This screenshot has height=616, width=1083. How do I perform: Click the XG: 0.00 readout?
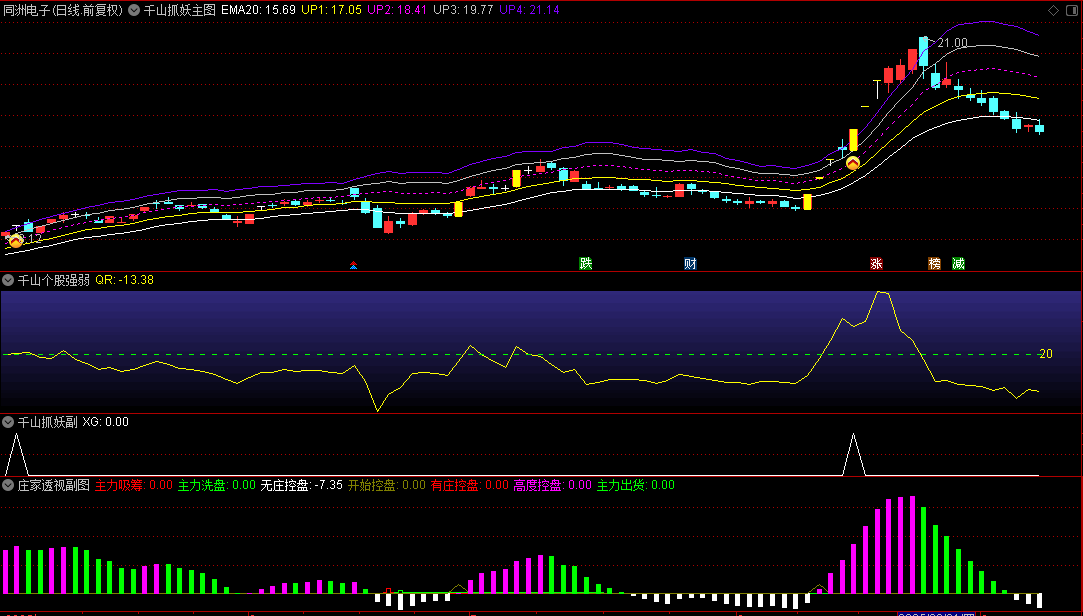pos(106,422)
